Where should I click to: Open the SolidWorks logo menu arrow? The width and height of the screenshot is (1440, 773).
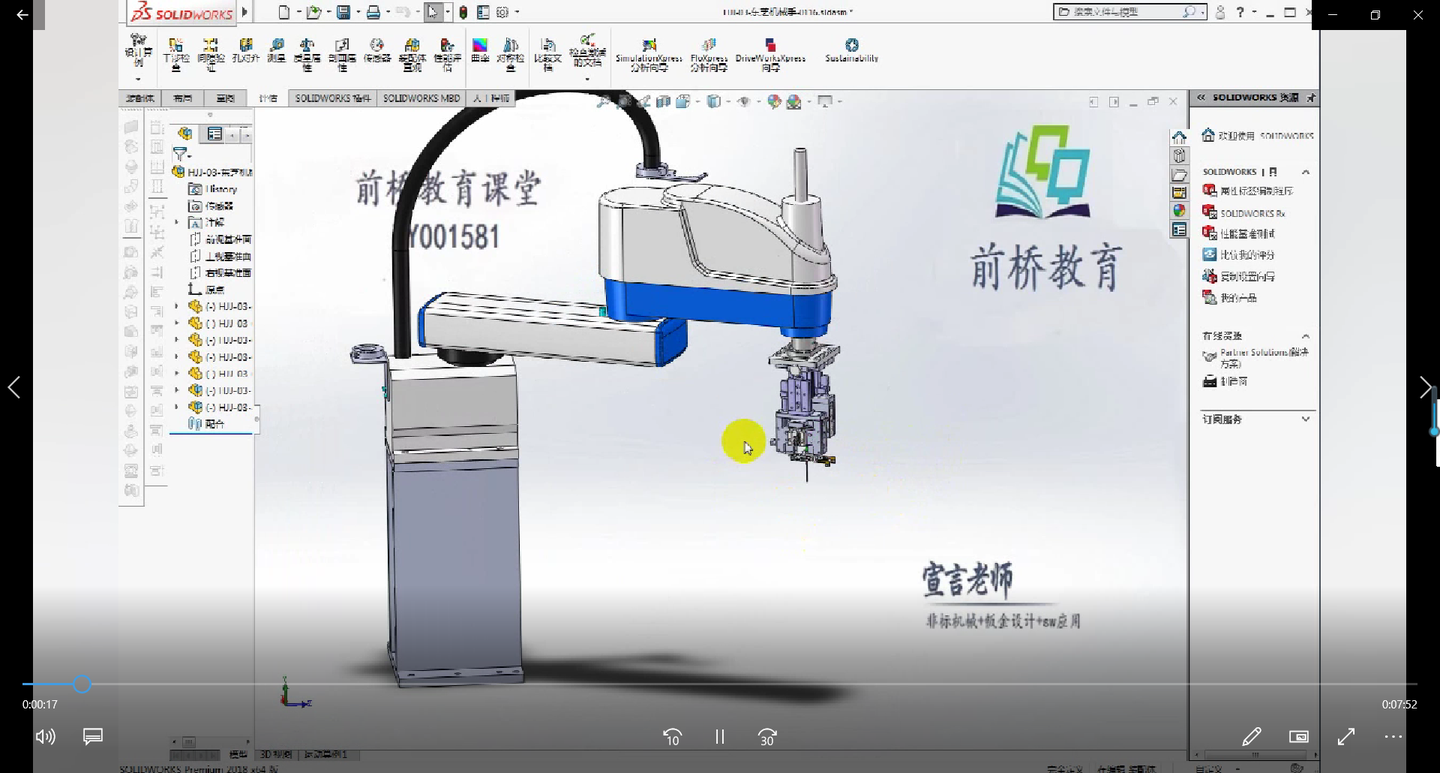[x=246, y=12]
